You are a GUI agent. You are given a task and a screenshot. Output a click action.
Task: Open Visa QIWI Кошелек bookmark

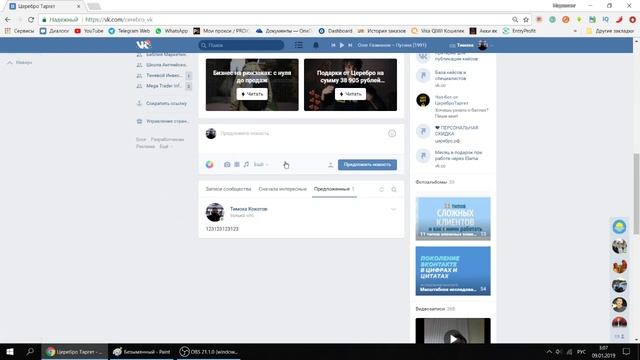[438, 31]
